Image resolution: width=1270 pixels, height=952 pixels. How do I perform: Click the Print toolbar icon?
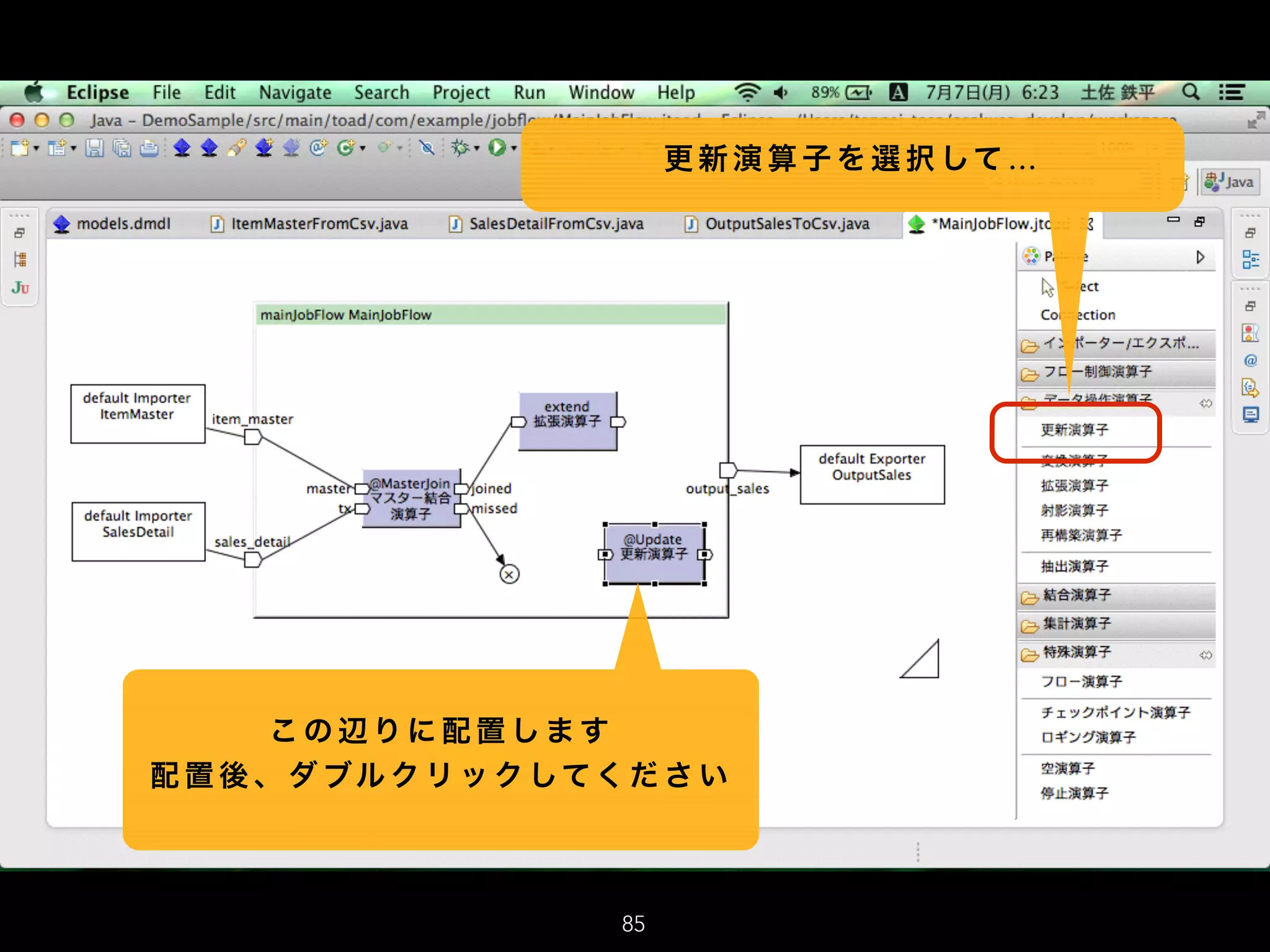coord(149,148)
